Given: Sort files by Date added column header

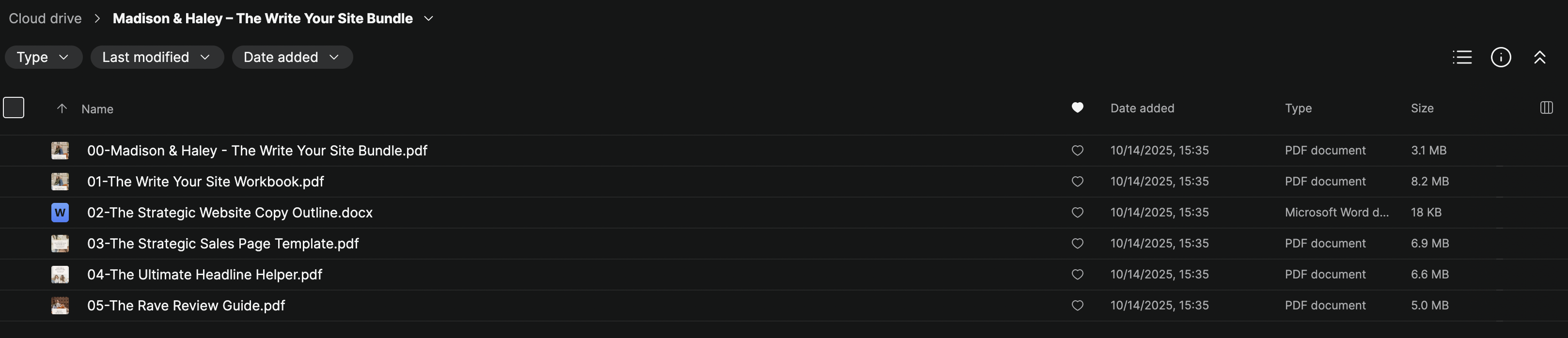Looking at the screenshot, I should point(1142,108).
